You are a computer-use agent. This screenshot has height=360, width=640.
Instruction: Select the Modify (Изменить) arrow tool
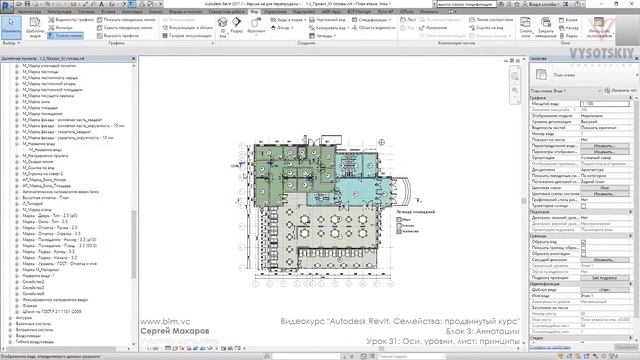click(11, 27)
